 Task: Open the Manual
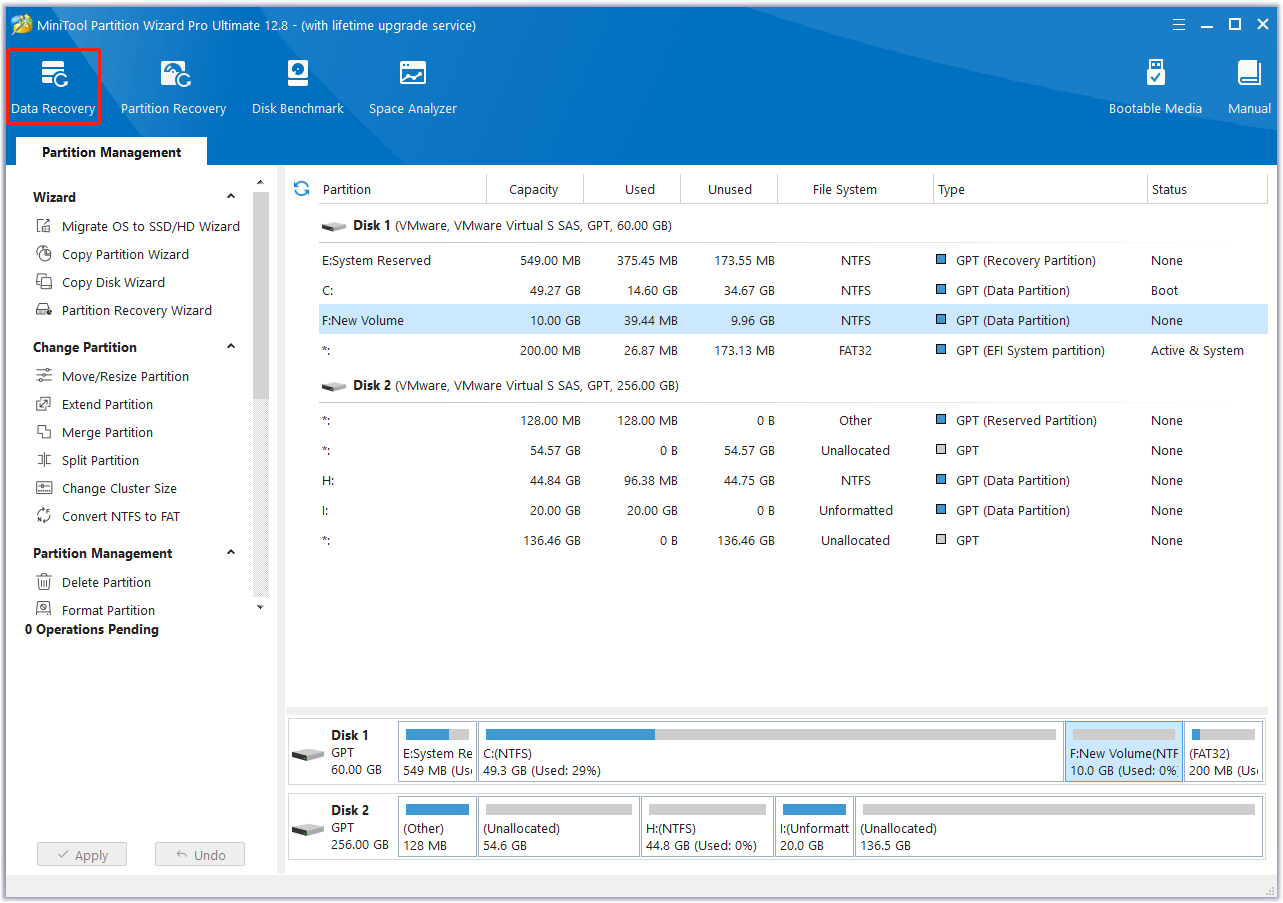pos(1248,85)
